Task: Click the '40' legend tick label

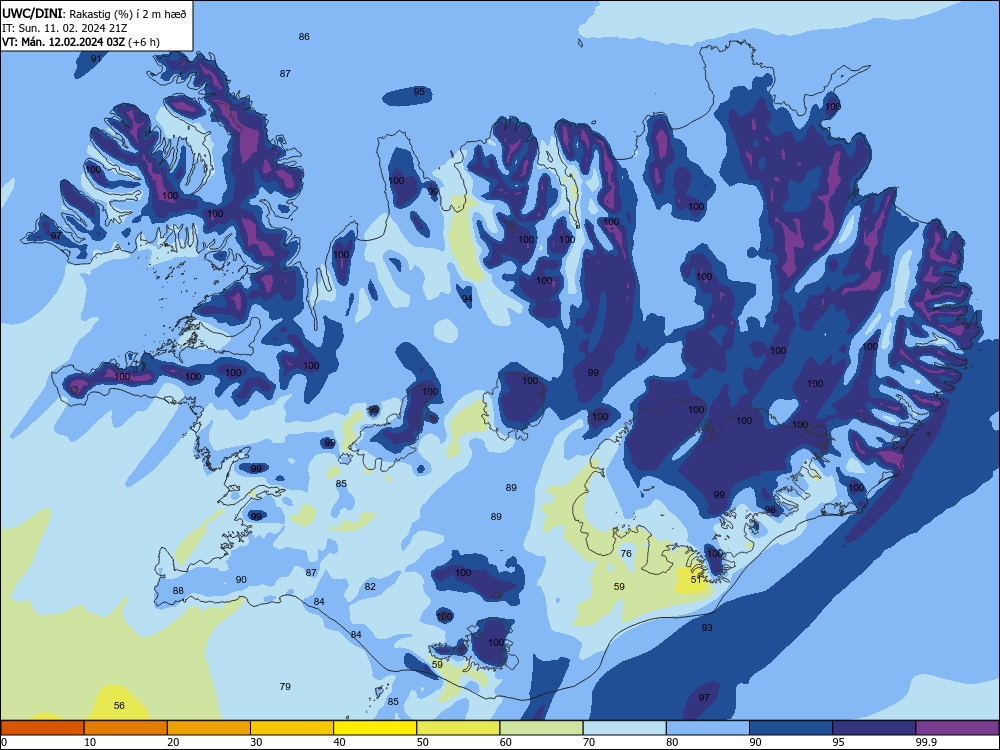Action: coord(339,742)
